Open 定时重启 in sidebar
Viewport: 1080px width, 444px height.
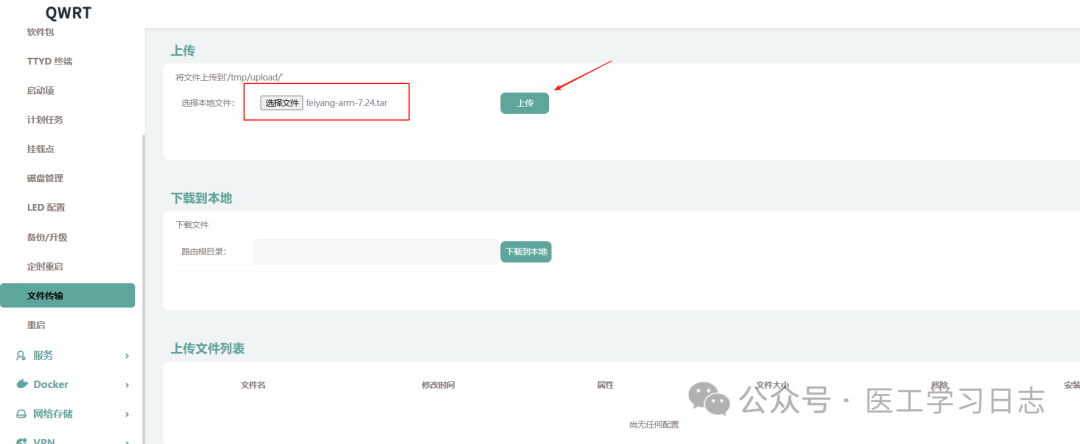coord(45,266)
